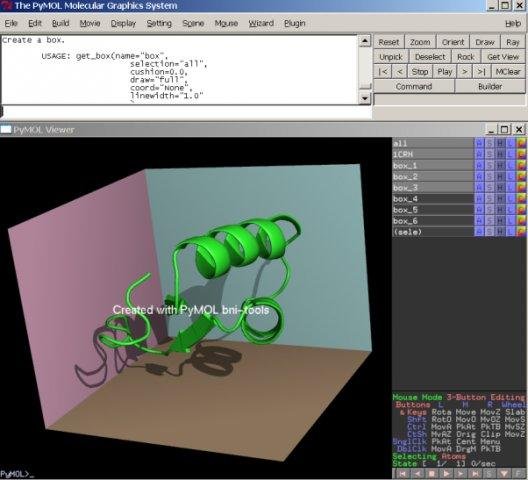Viewport: 528px width, 480px height.
Task: Click the Reset button
Action: tap(389, 42)
